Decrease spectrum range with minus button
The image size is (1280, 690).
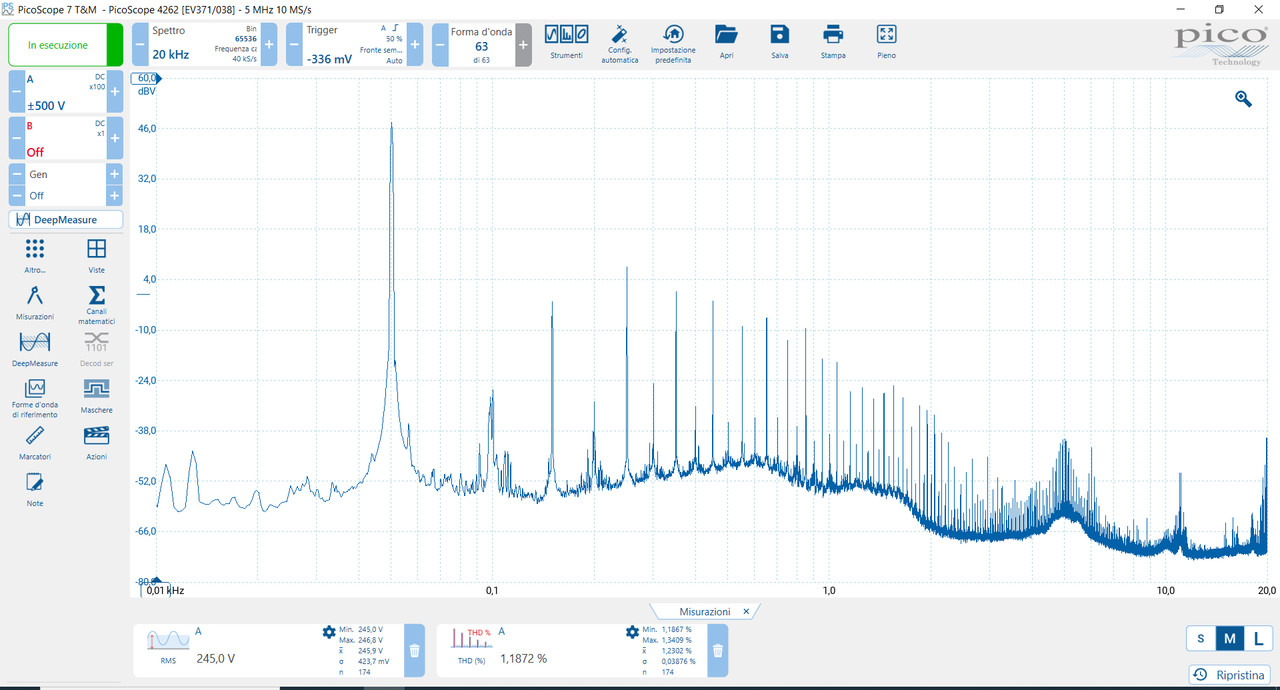pos(140,45)
